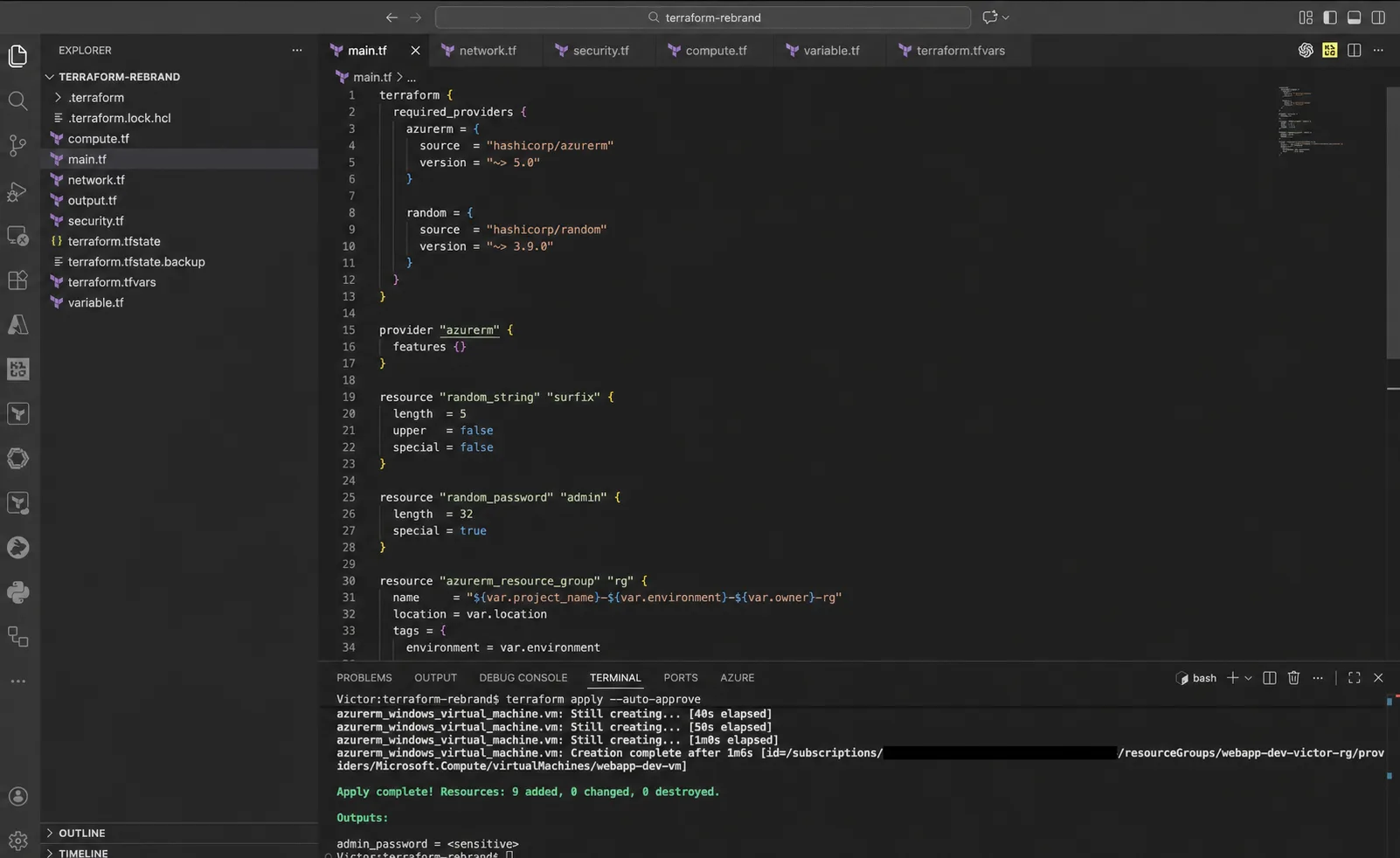Open the terminal launch profile dropdown
This screenshot has width=1400, height=858.
[1248, 678]
